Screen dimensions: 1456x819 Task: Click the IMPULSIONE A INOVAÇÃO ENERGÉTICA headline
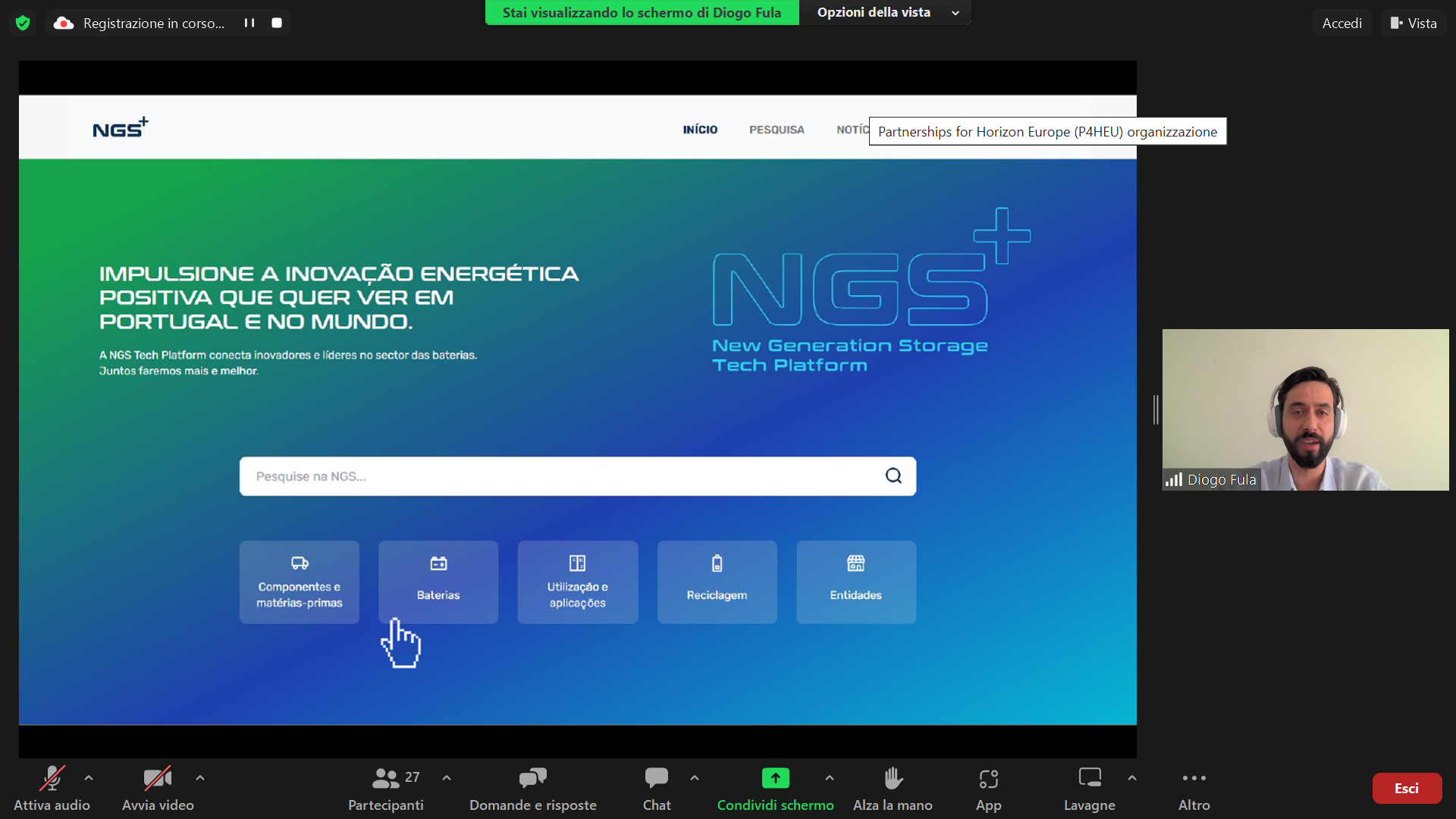339,298
